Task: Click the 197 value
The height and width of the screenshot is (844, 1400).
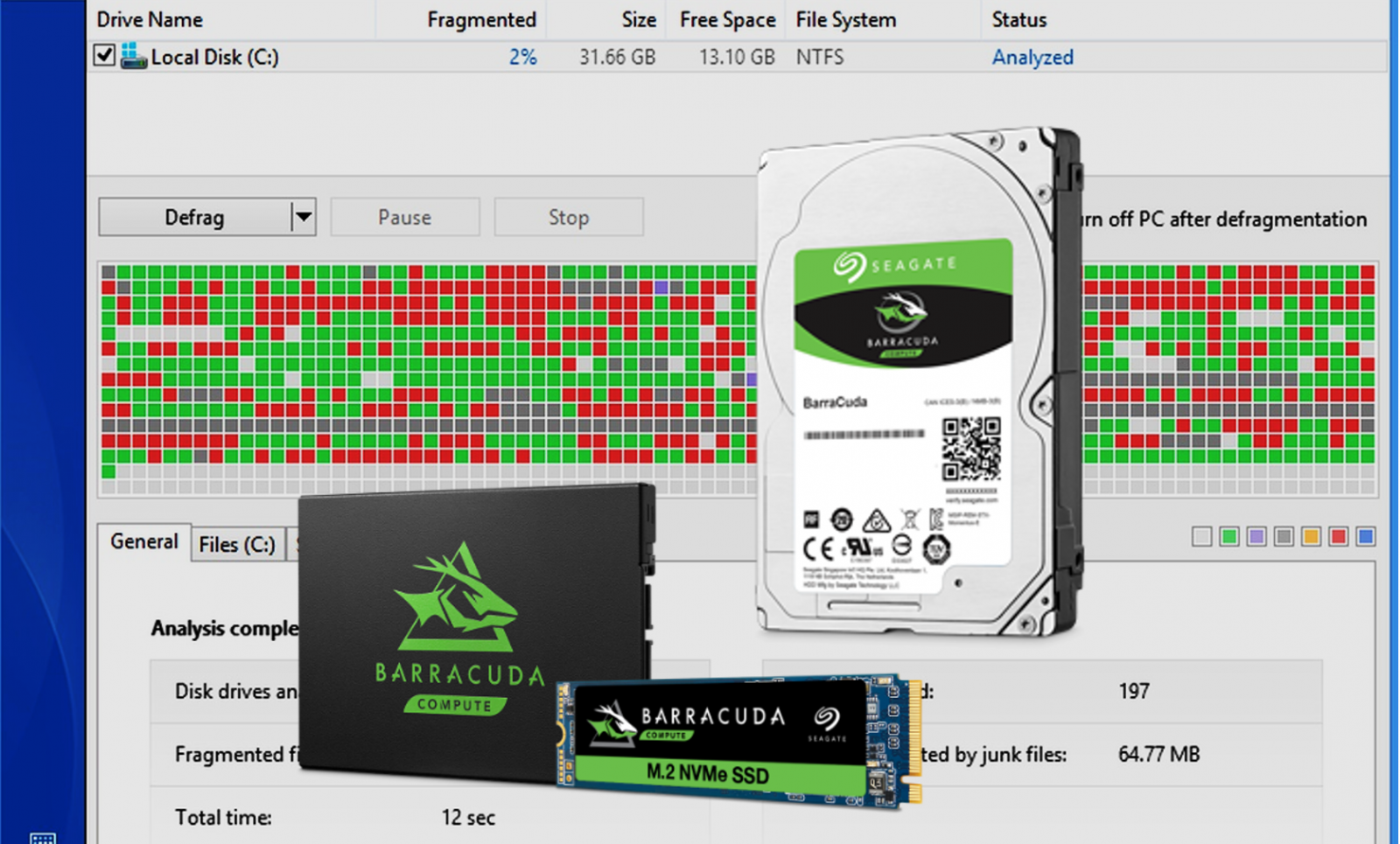Action: point(1134,691)
